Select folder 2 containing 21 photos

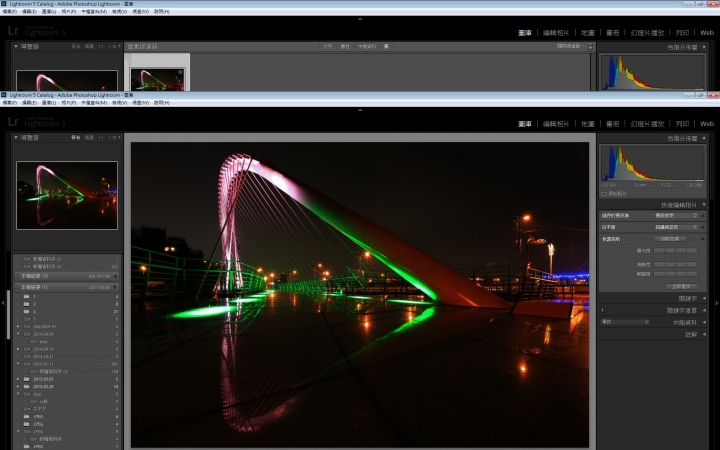point(69,311)
